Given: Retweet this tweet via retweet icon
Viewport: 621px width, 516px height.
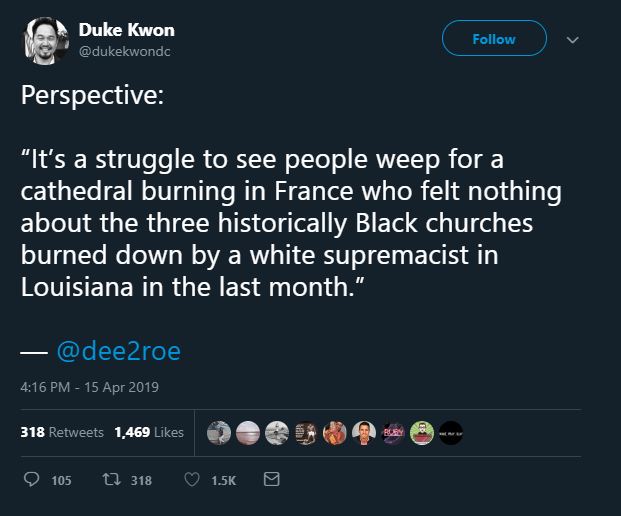Looking at the screenshot, I should pyautogui.click(x=110, y=480).
